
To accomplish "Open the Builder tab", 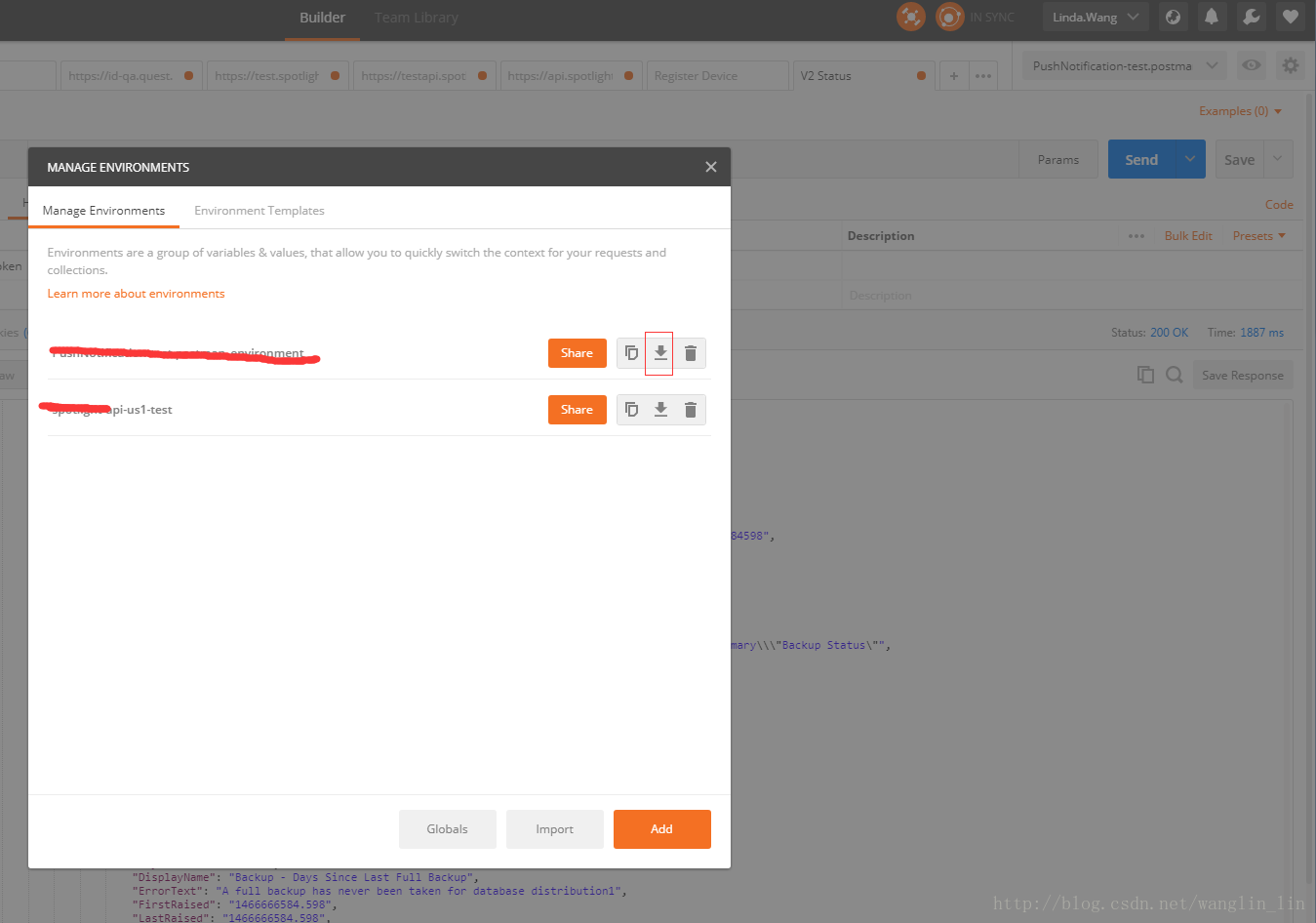I will 322,18.
